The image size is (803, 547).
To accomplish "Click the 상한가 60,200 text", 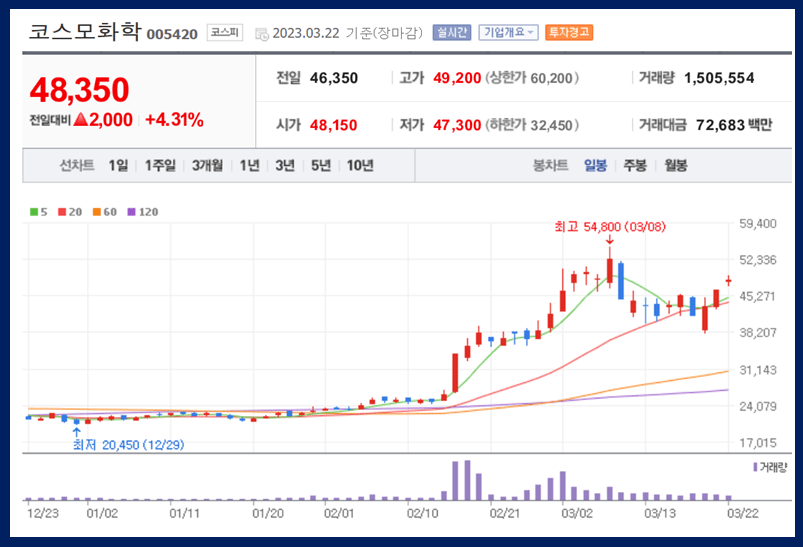I will point(532,78).
